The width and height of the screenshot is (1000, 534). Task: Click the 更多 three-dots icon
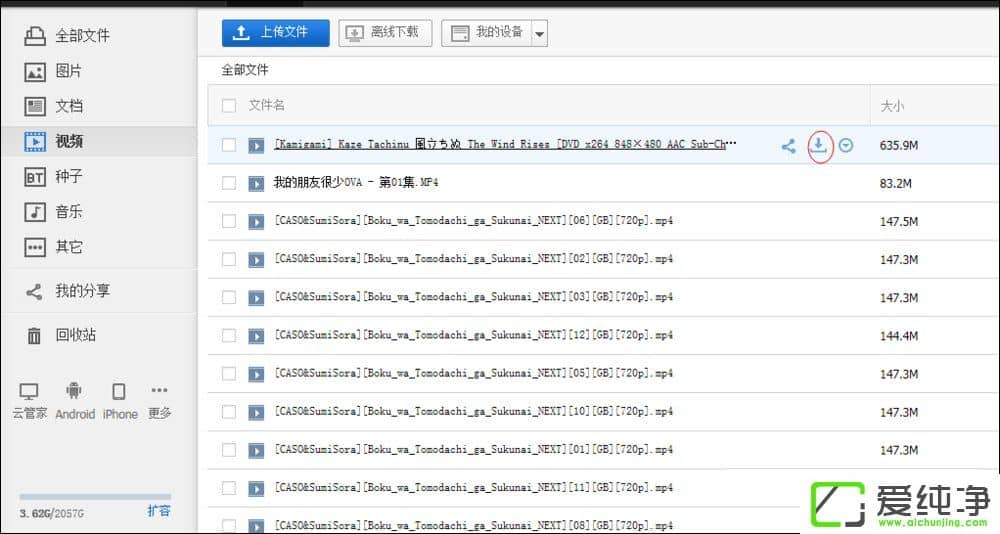(159, 391)
